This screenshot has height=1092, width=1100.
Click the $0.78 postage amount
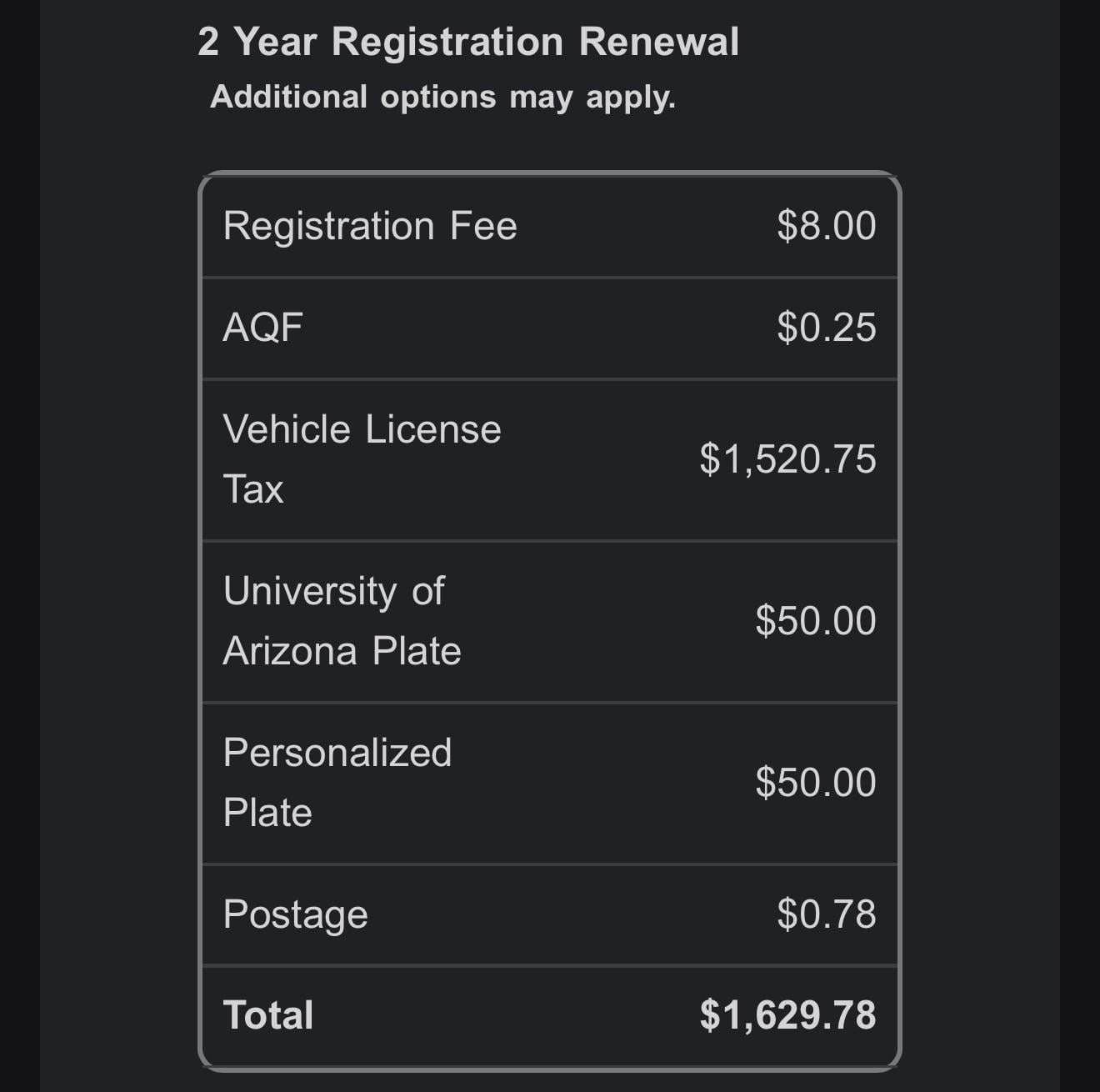pyautogui.click(x=826, y=914)
